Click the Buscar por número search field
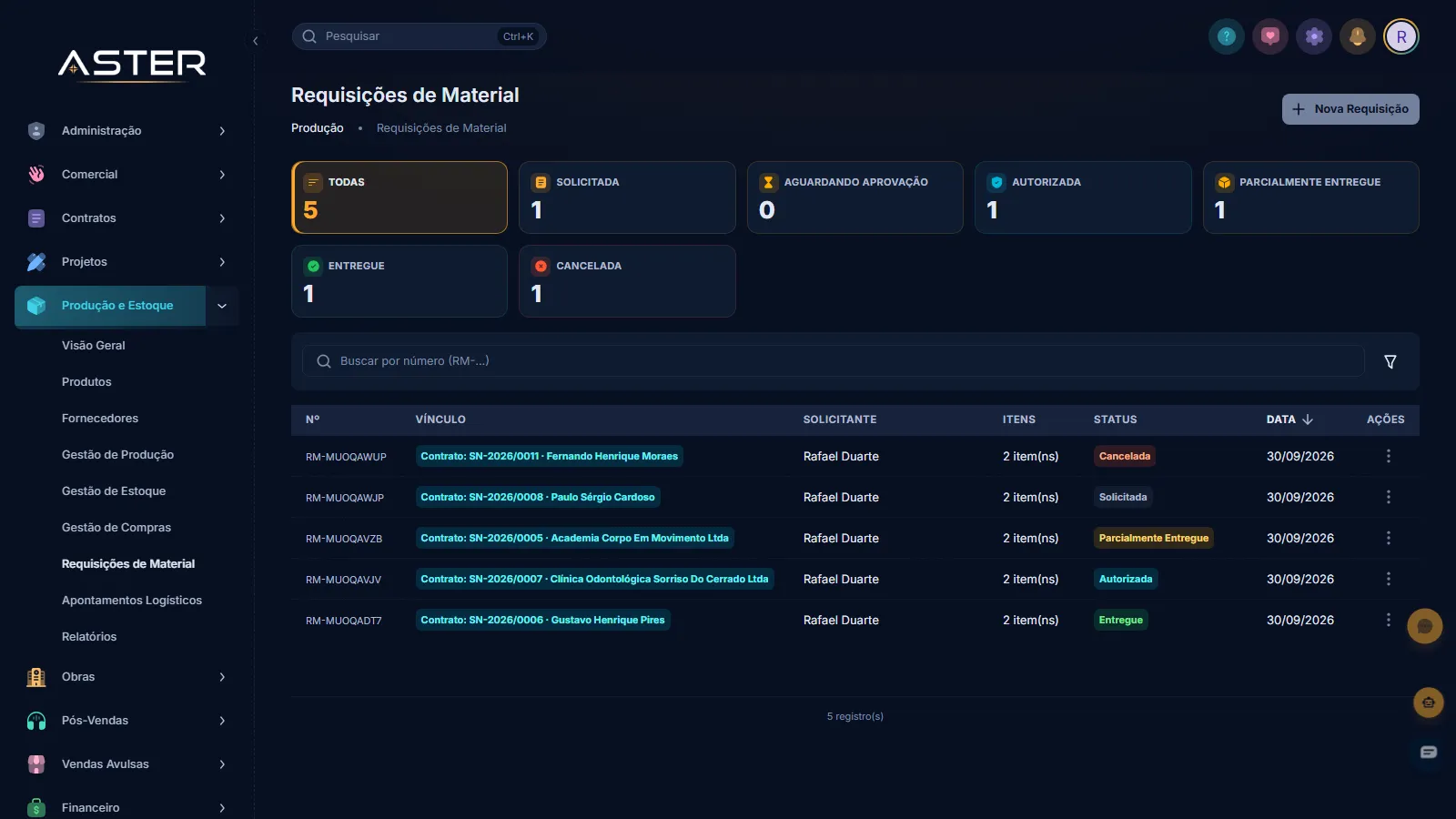This screenshot has height=819, width=1456. pos(833,361)
